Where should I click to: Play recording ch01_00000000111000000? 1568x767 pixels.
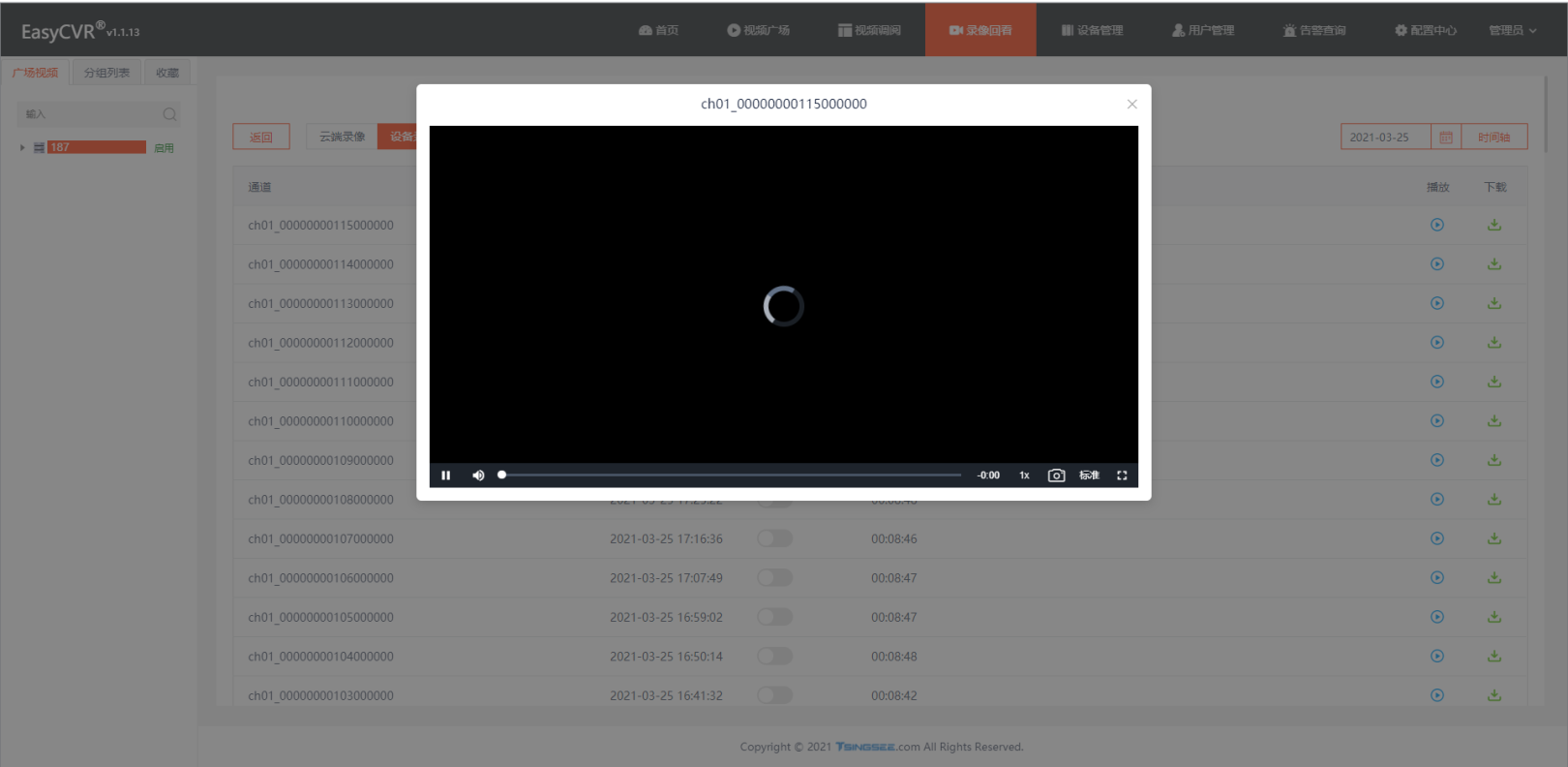1437,382
